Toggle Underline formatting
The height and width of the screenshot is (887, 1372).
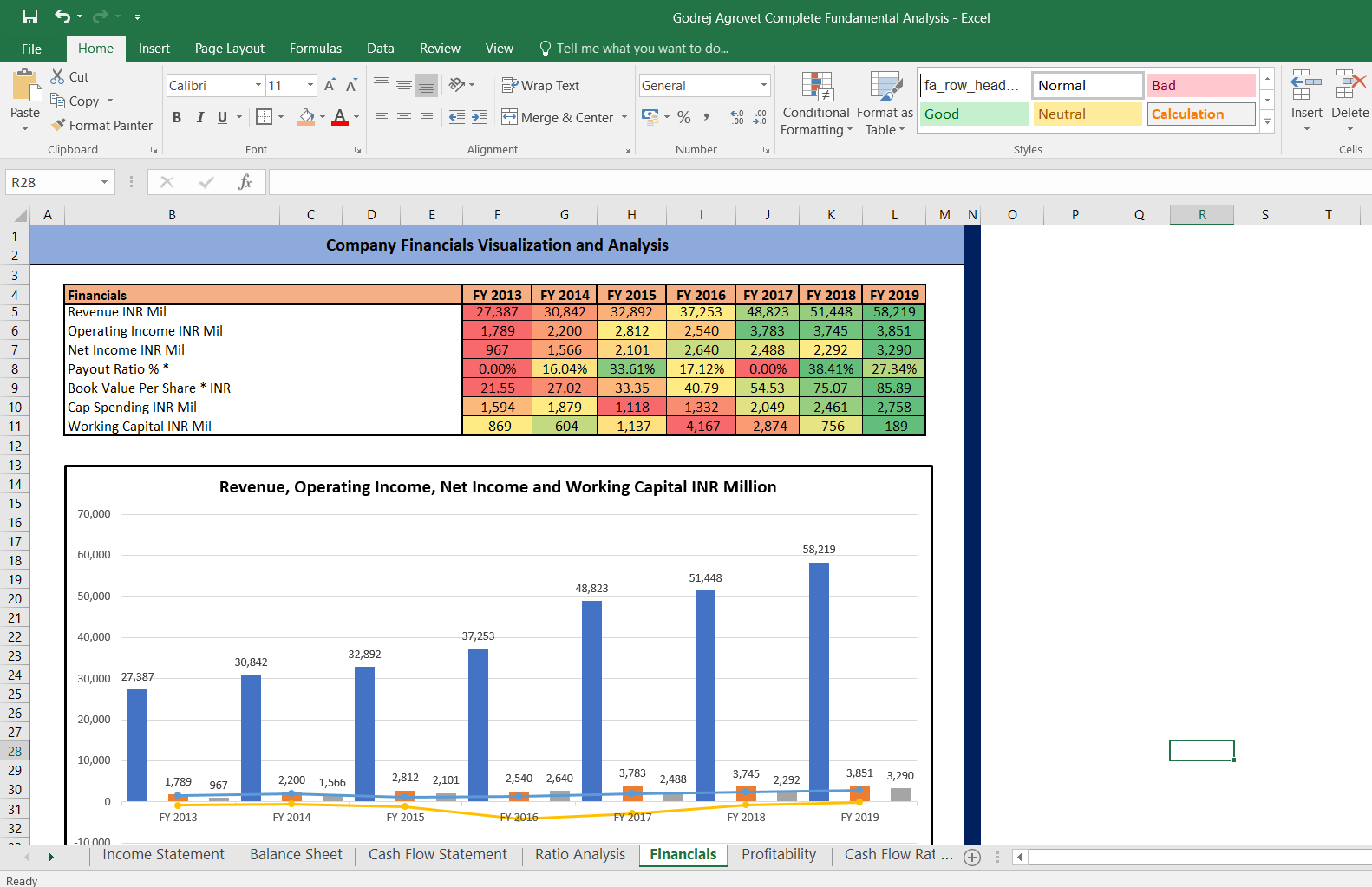click(223, 117)
